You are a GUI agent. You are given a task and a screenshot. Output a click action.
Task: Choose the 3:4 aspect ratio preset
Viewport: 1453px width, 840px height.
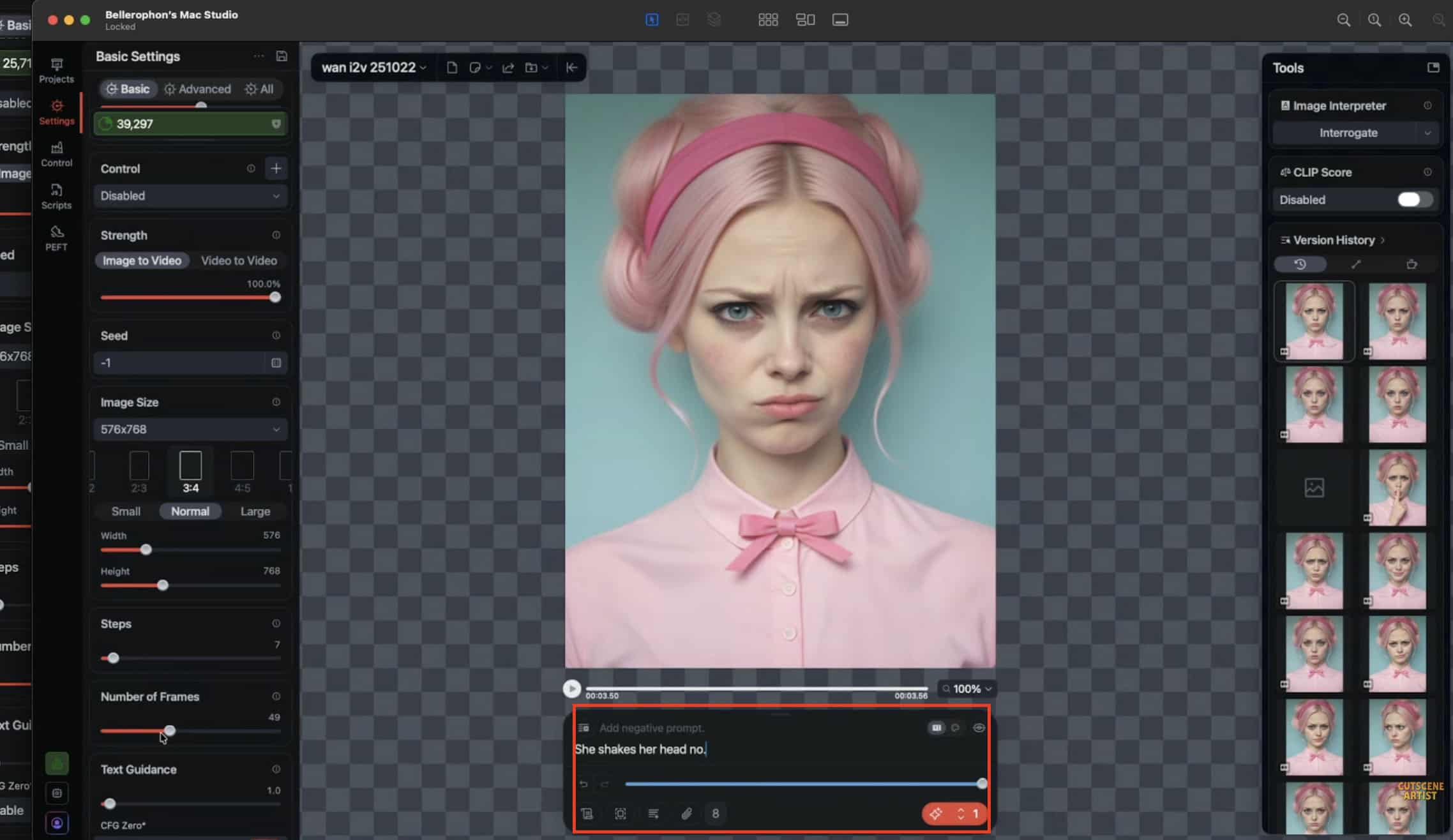click(x=190, y=472)
